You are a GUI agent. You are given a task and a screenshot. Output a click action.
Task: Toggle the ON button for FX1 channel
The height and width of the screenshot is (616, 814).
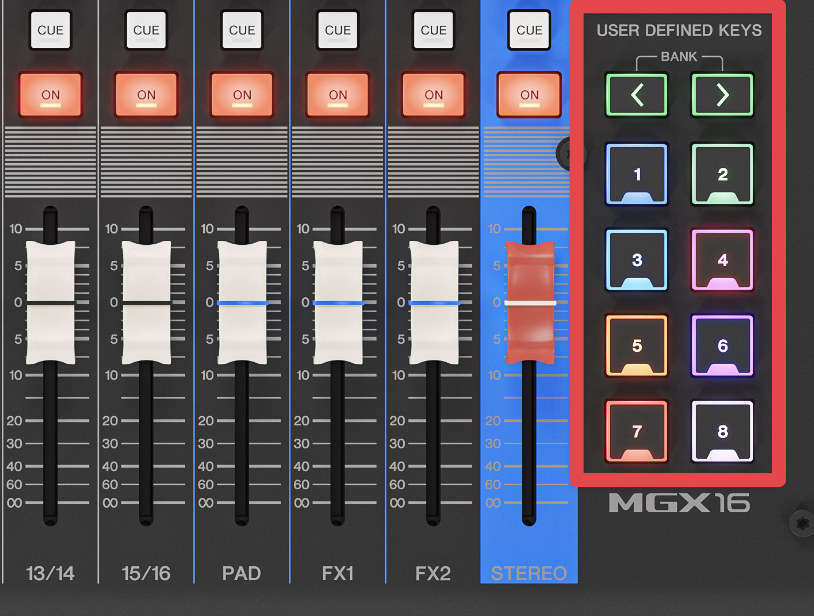[x=338, y=95]
